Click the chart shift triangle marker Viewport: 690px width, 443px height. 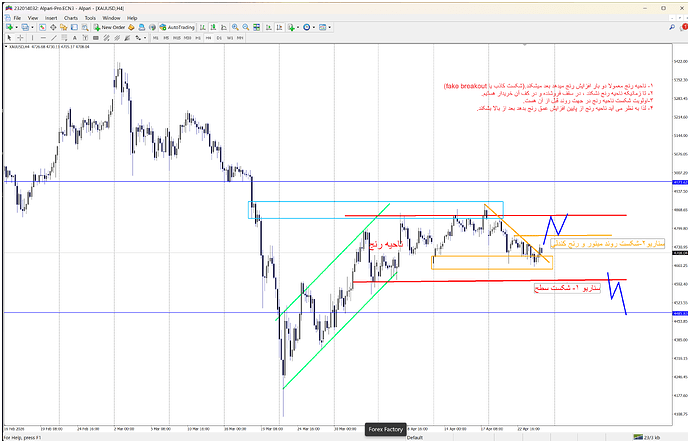click(524, 45)
